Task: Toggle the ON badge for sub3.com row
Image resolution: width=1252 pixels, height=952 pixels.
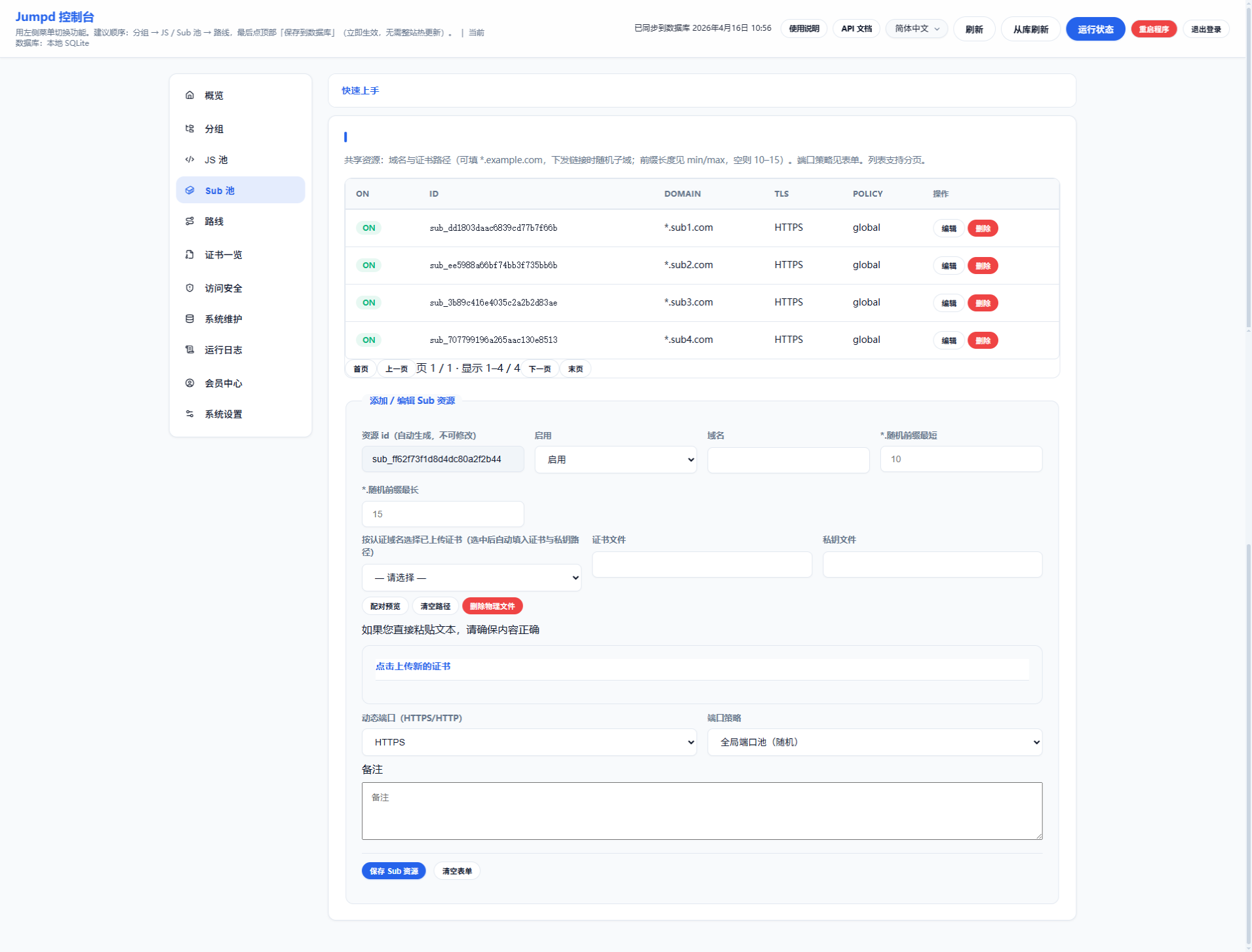Action: [x=369, y=303]
